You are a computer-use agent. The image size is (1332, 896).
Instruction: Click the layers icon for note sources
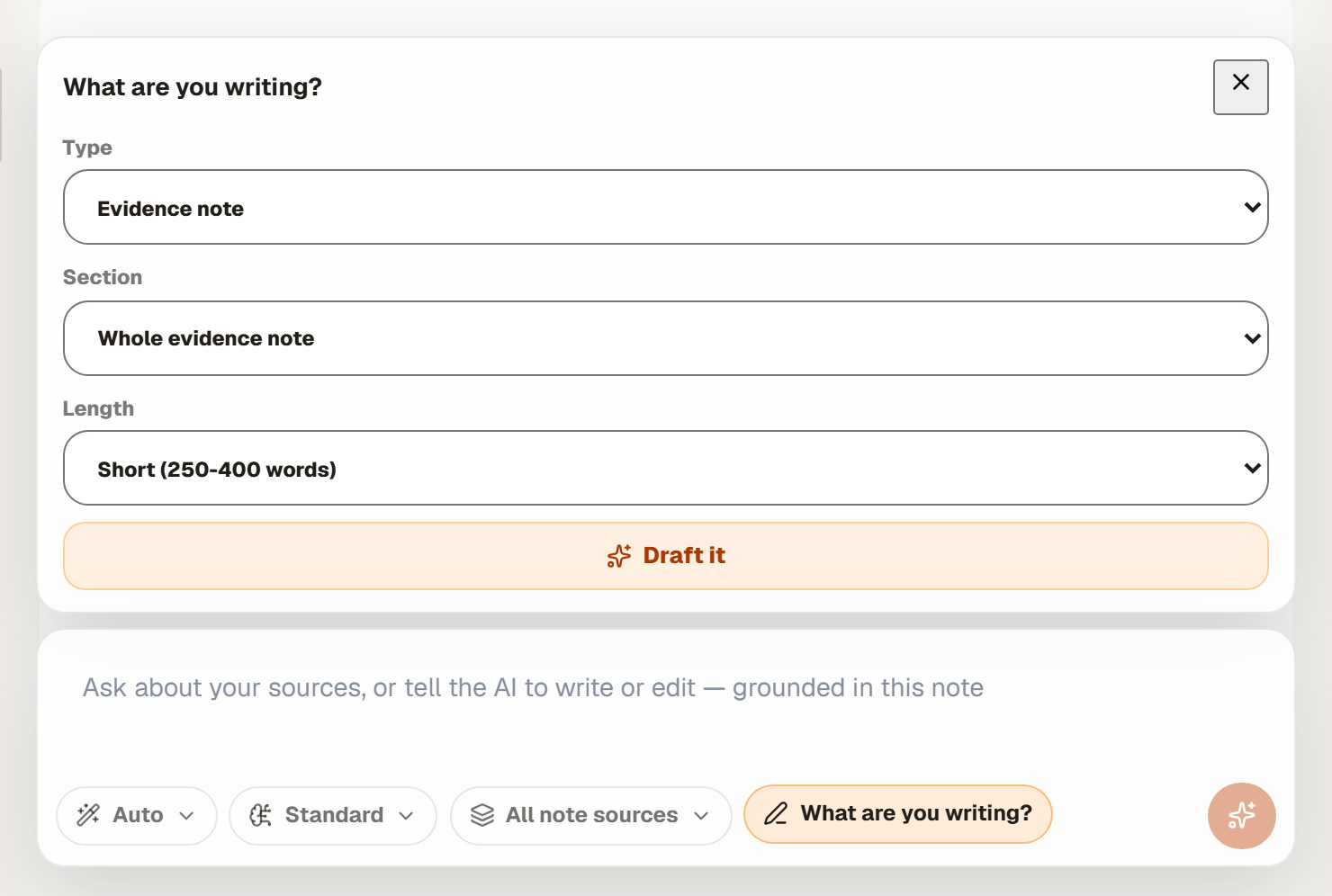[482, 815]
